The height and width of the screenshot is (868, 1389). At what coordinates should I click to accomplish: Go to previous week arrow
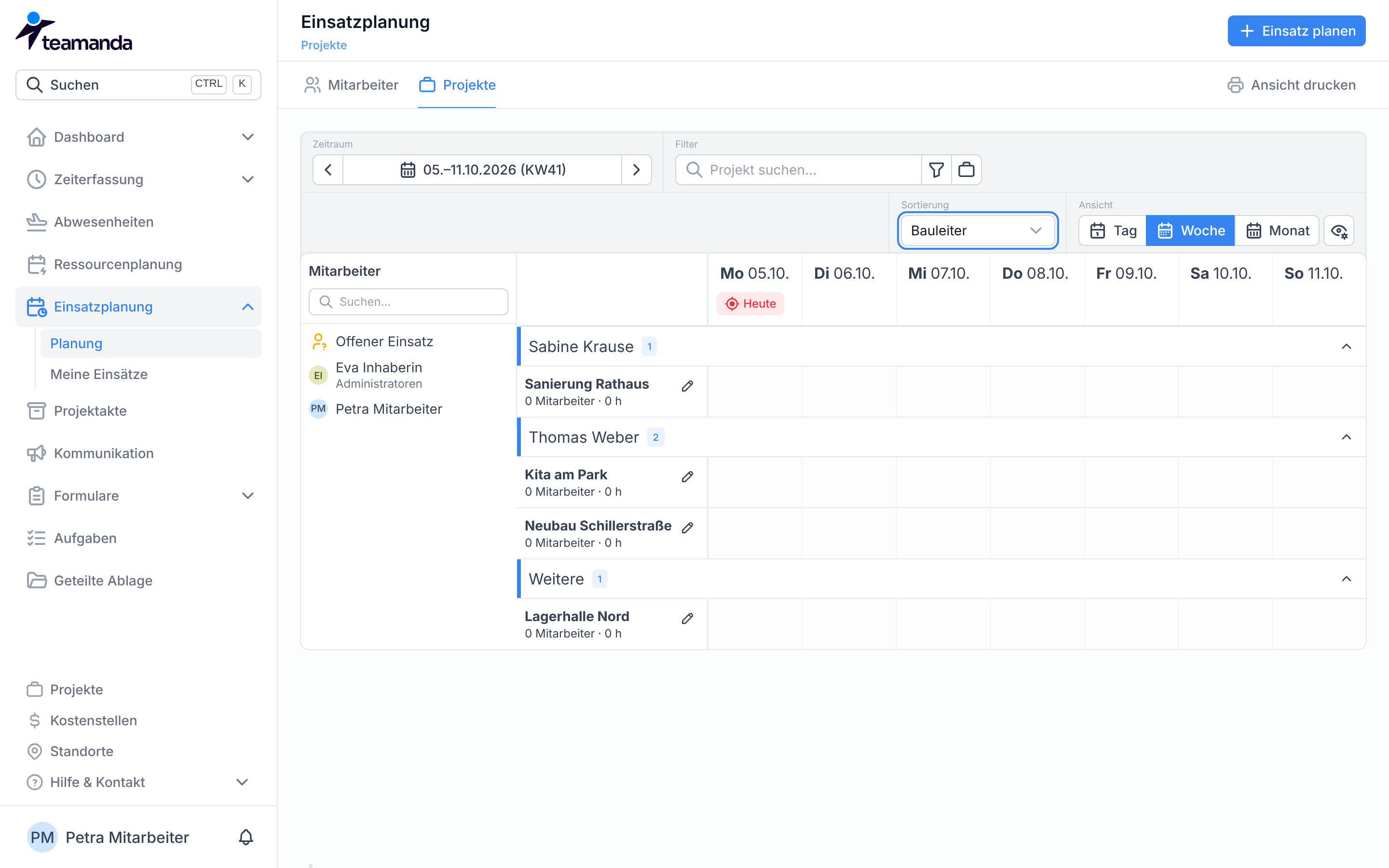[x=328, y=170]
